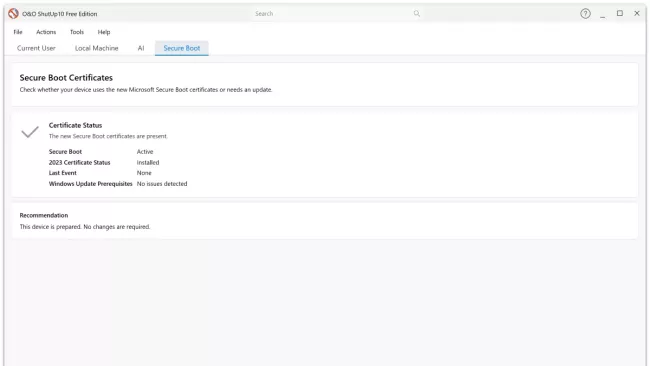
Task: Click the certificate status checkmark icon
Action: click(30, 132)
